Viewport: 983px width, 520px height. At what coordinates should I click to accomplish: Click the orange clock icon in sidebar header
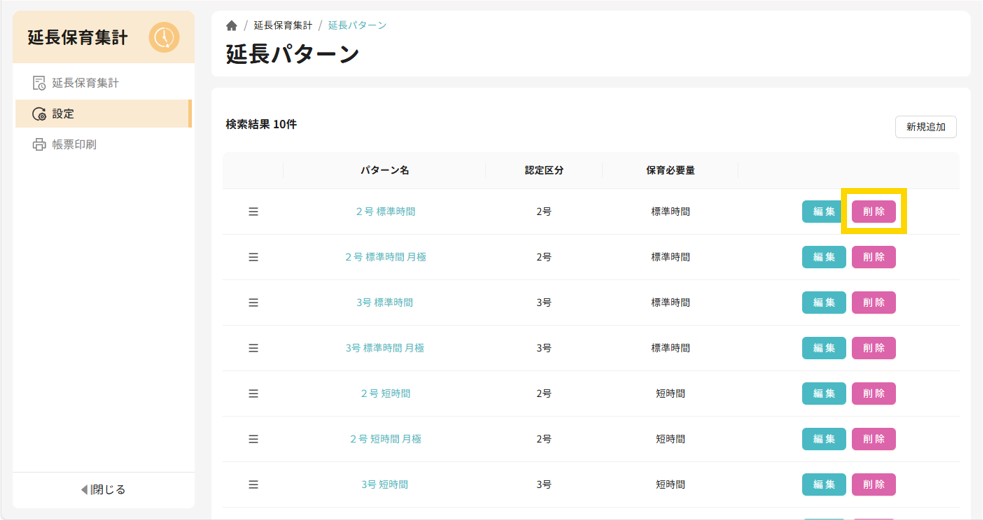164,38
